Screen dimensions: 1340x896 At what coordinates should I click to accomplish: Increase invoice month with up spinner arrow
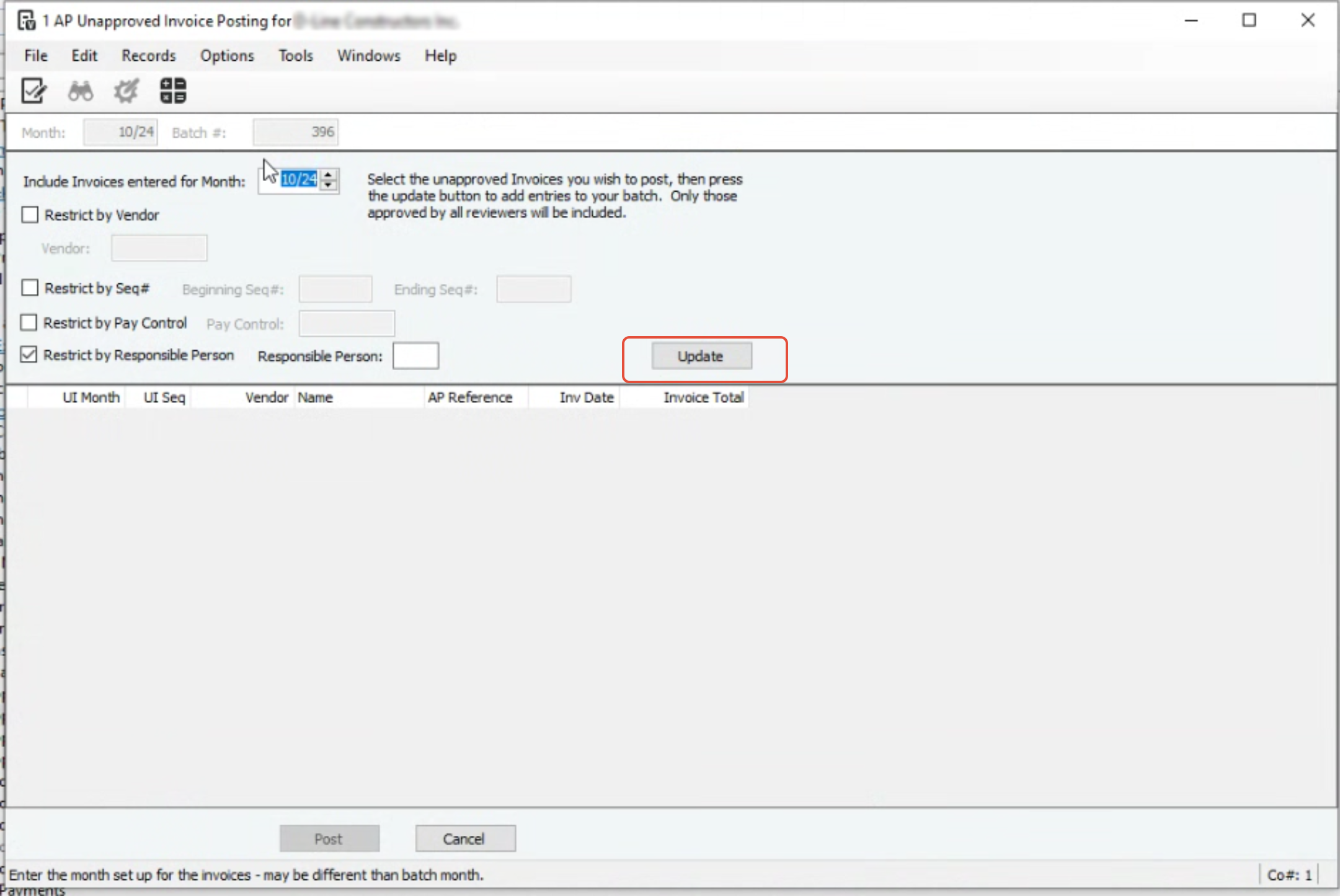click(x=329, y=174)
